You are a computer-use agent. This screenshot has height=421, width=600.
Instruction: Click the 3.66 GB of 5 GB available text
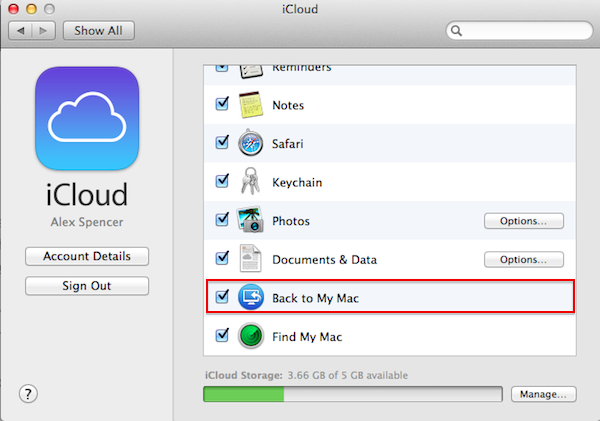coord(347,375)
